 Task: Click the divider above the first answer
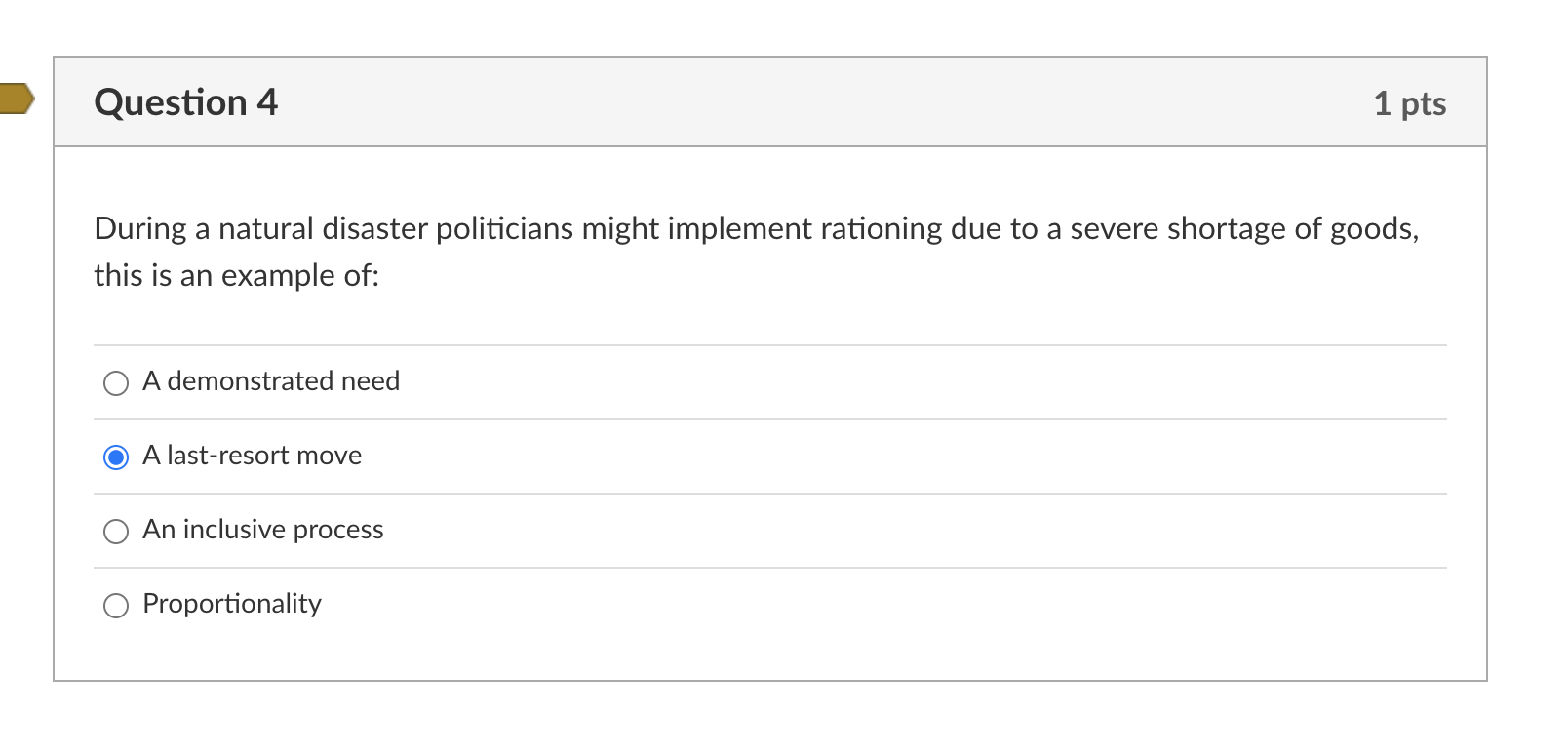770,345
